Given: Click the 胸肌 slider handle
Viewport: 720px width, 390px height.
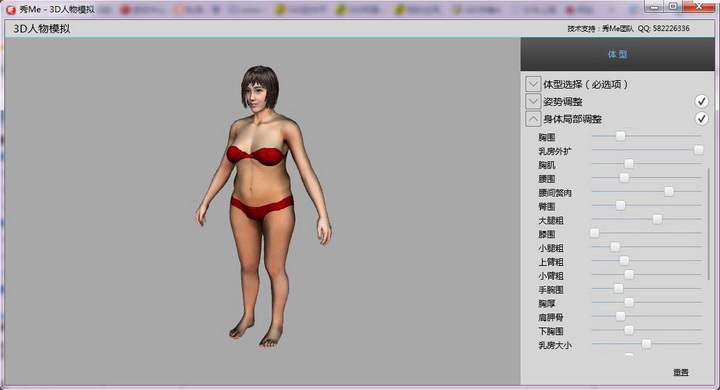Looking at the screenshot, I should (629, 164).
